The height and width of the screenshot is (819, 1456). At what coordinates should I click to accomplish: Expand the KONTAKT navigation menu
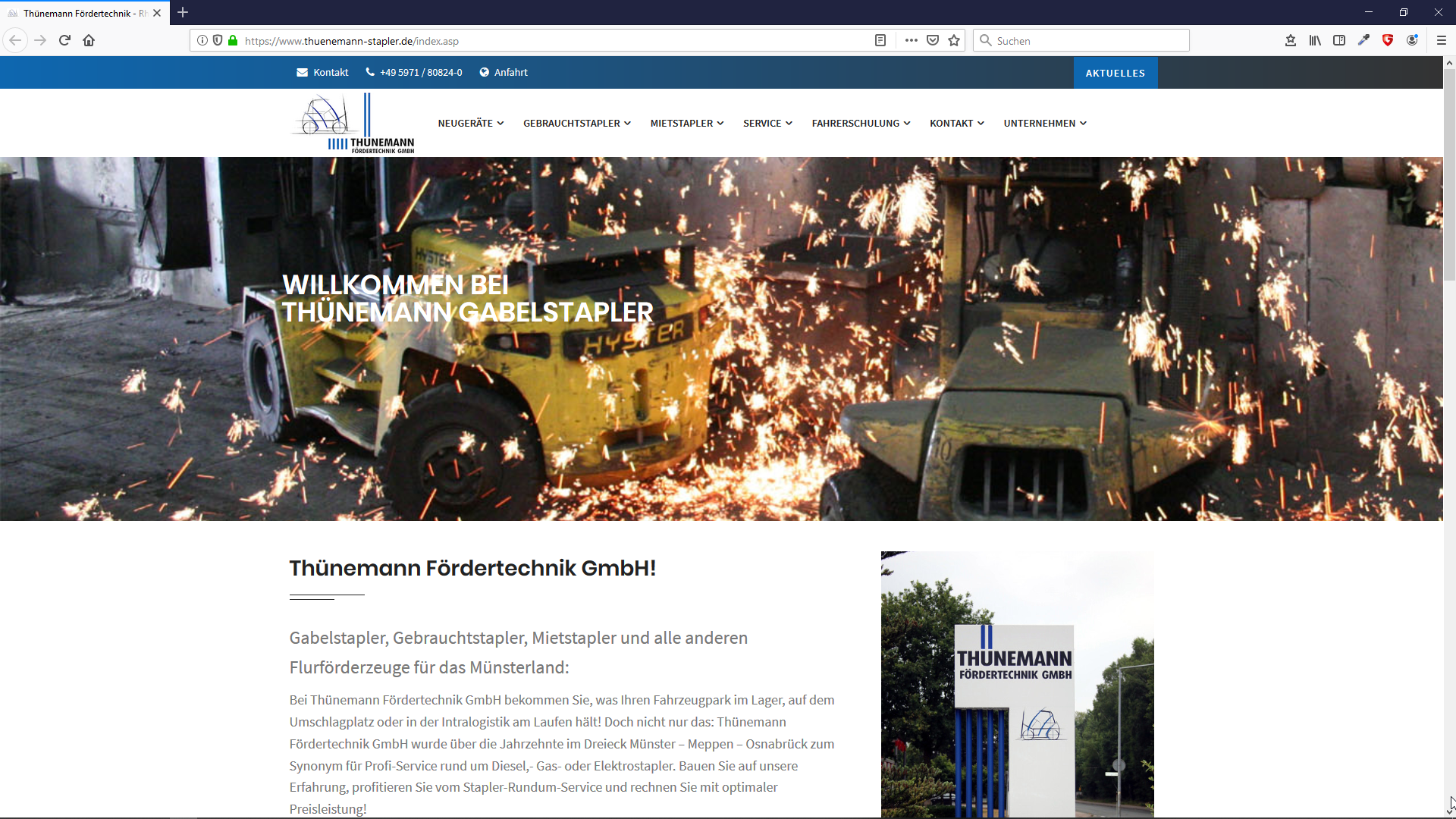coord(957,123)
